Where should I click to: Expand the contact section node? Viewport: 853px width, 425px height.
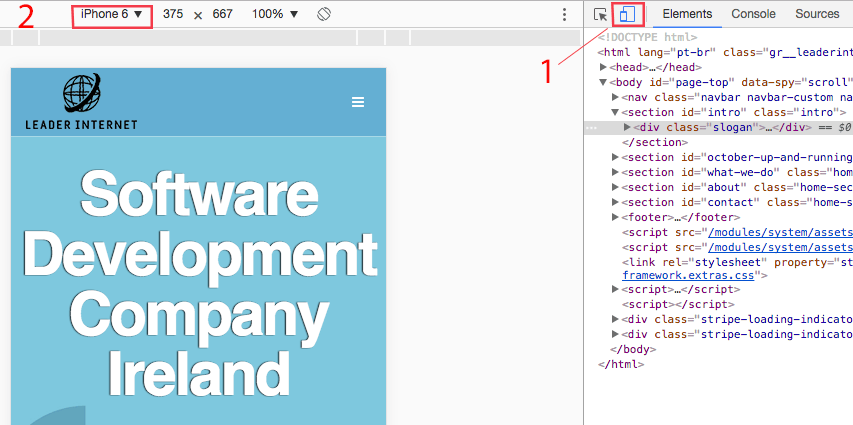(615, 202)
